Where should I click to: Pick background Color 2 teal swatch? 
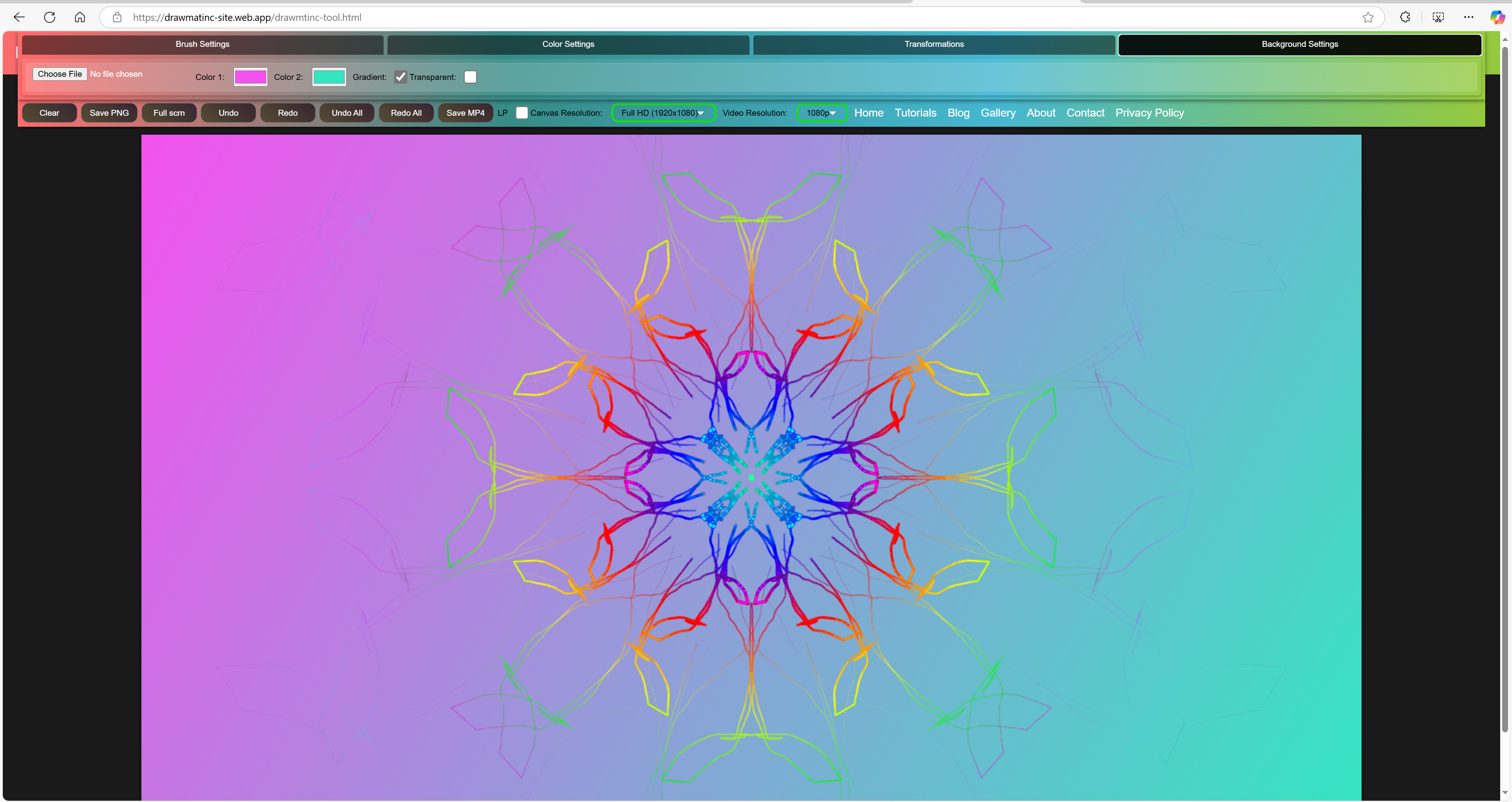pos(329,77)
